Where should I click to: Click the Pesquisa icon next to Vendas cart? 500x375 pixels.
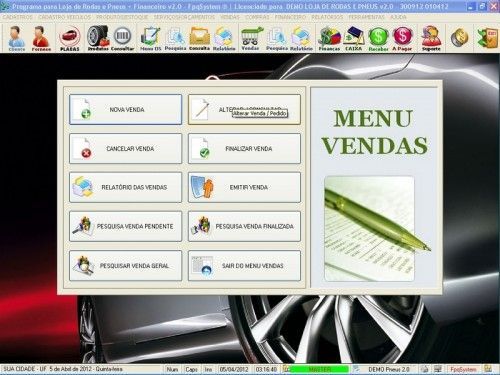coord(277,38)
